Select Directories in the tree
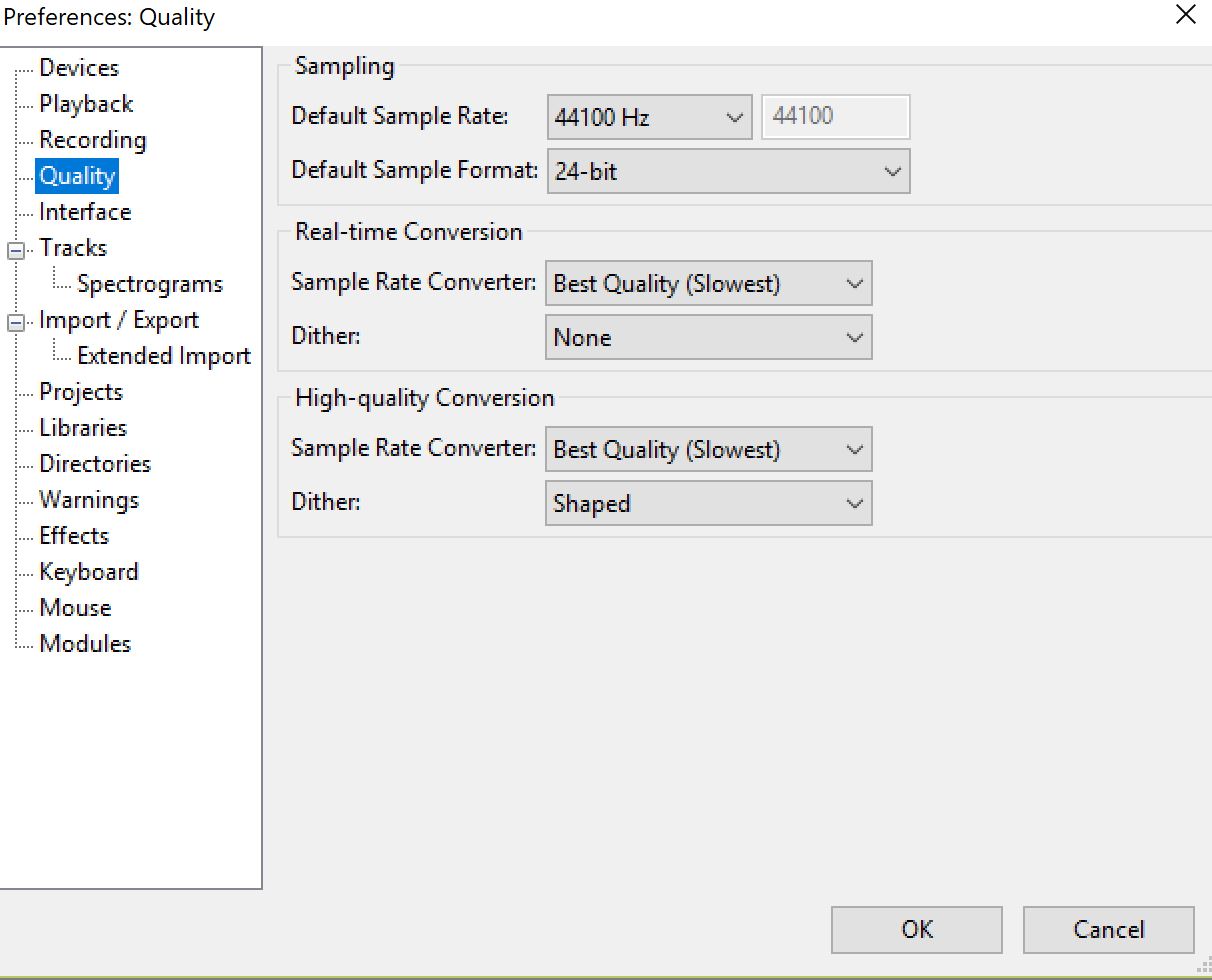Image resolution: width=1212 pixels, height=980 pixels. 95,464
